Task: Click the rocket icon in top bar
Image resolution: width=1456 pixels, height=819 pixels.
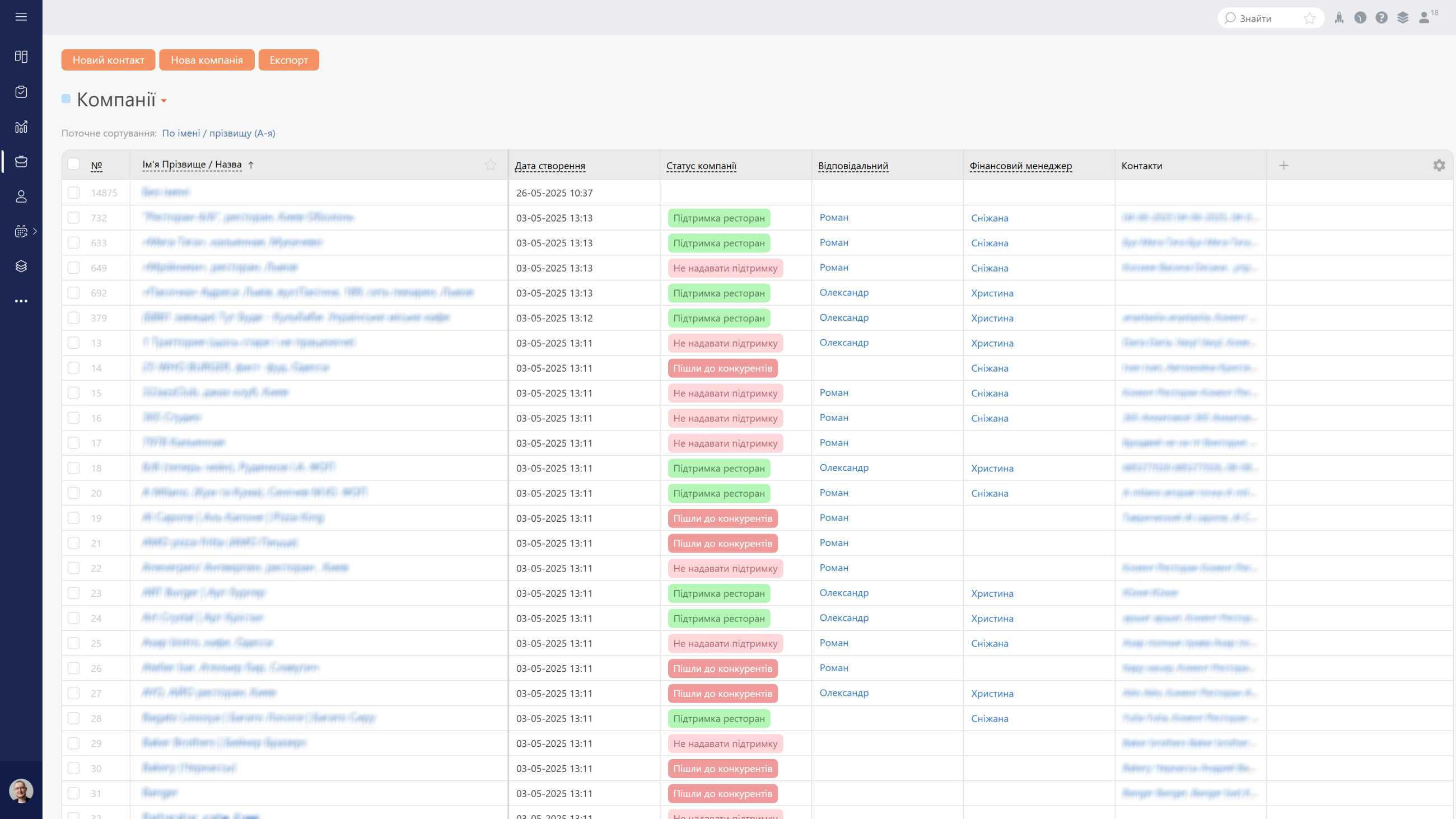Action: [x=1339, y=18]
